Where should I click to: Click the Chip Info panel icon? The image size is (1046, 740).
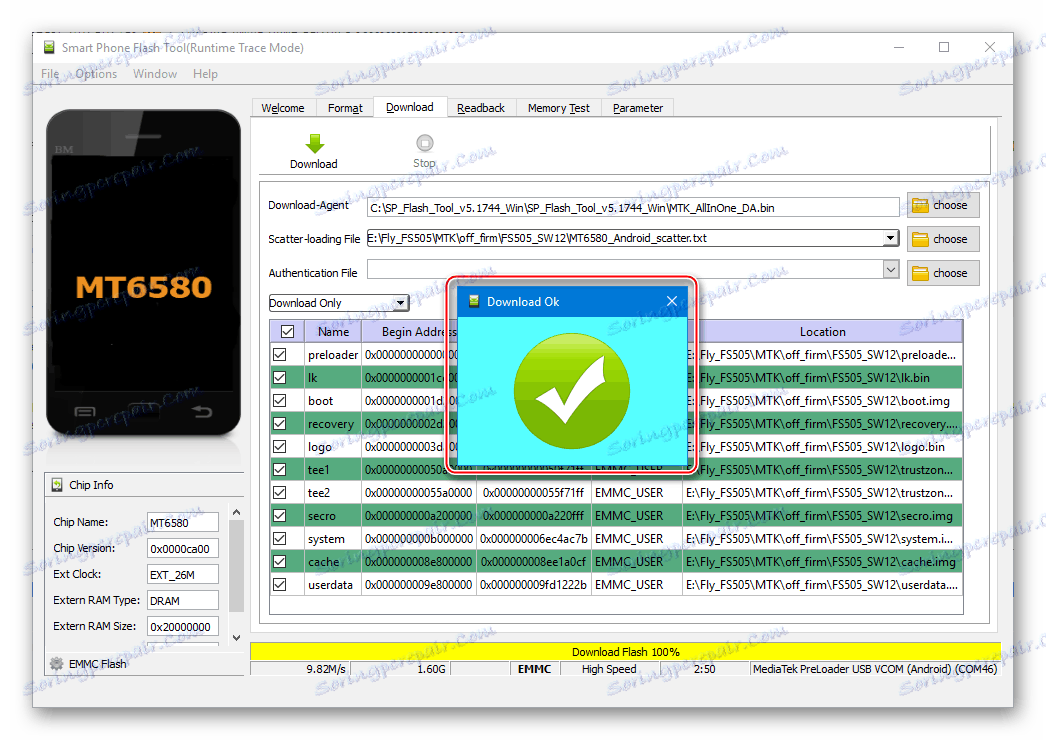57,485
